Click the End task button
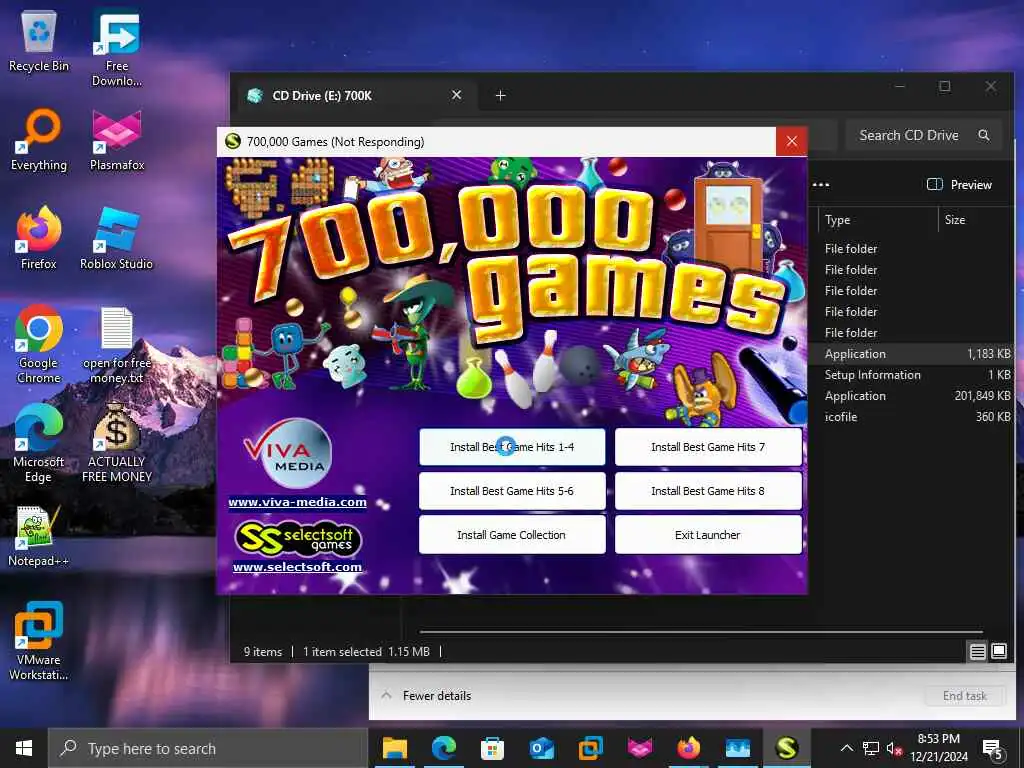Screen dimensions: 1024x768 (x=965, y=696)
